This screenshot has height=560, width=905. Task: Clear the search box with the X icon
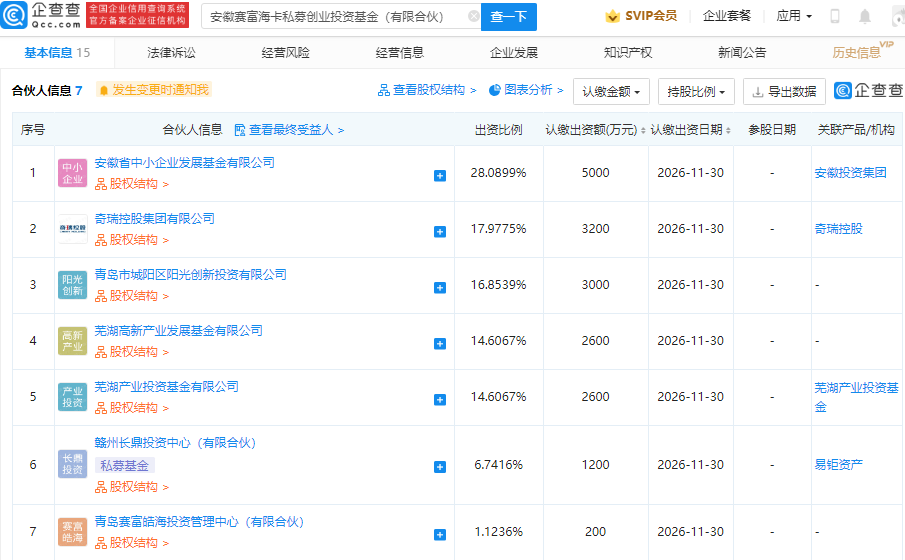473,16
